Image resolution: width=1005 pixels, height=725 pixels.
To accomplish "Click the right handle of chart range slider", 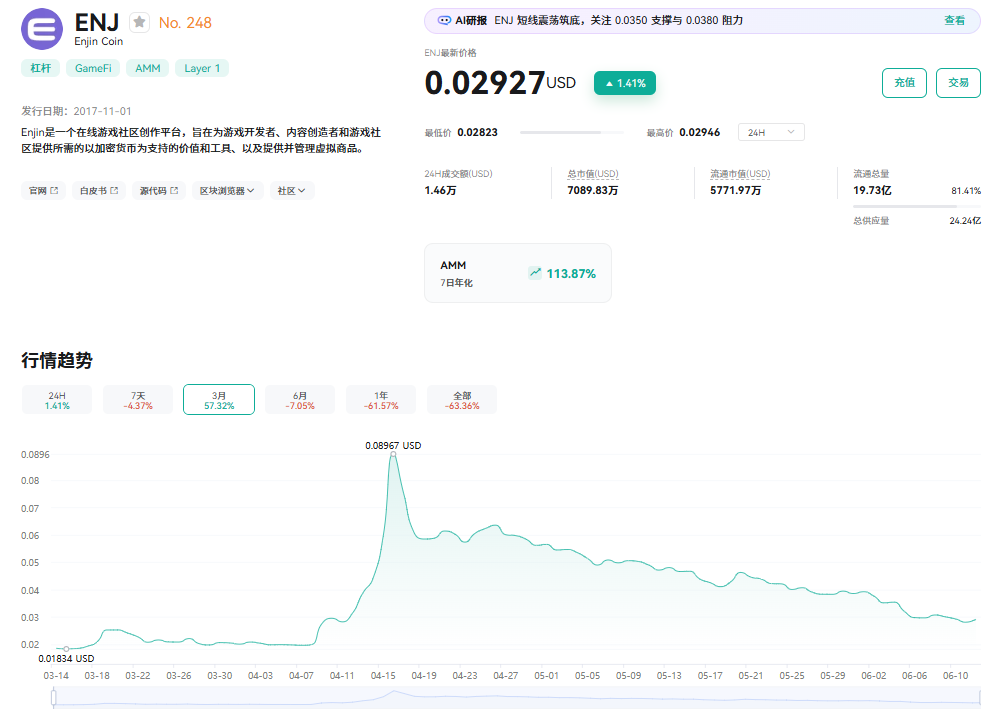I will tap(980, 697).
